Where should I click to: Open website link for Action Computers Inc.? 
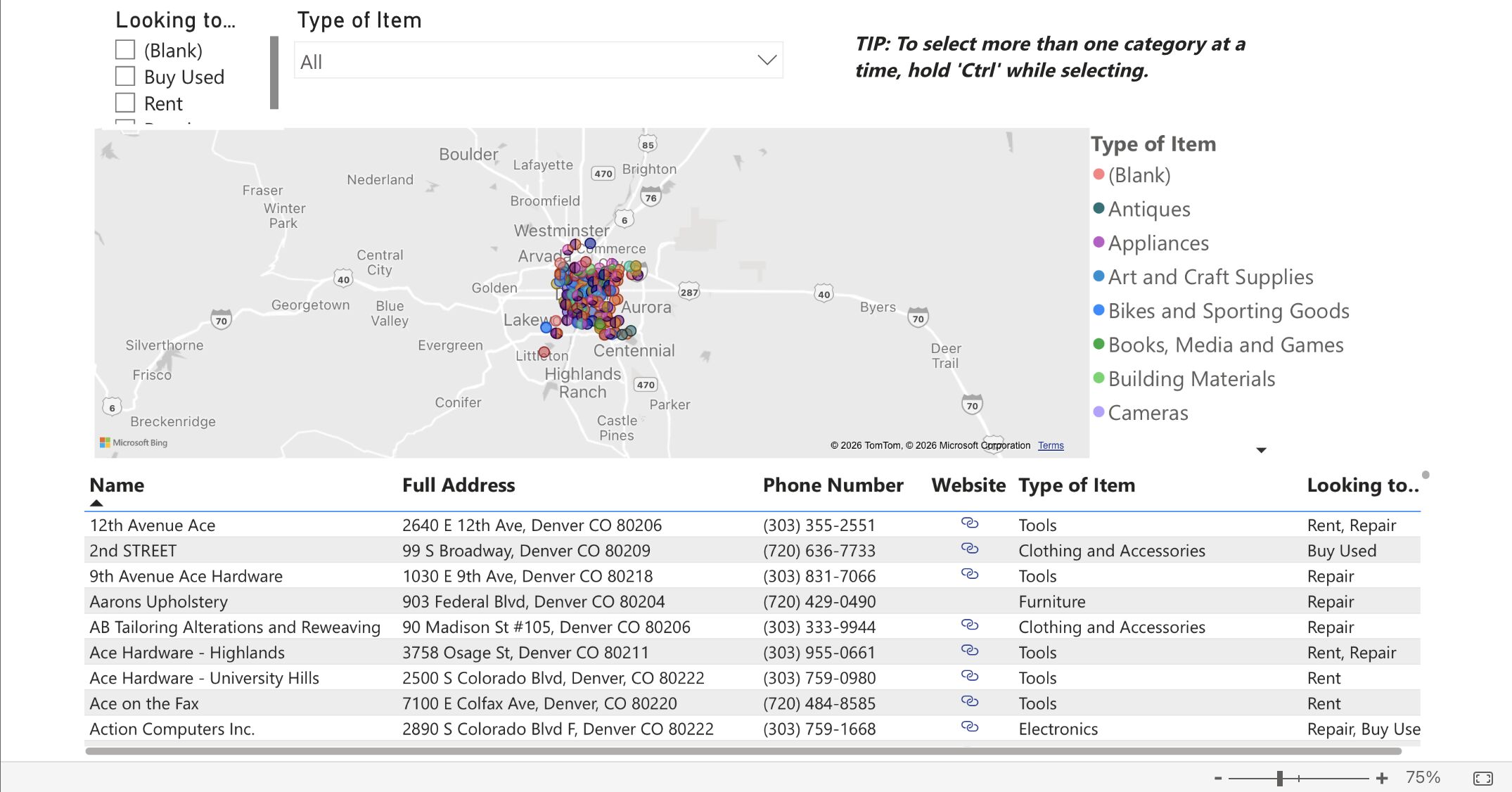(x=970, y=727)
